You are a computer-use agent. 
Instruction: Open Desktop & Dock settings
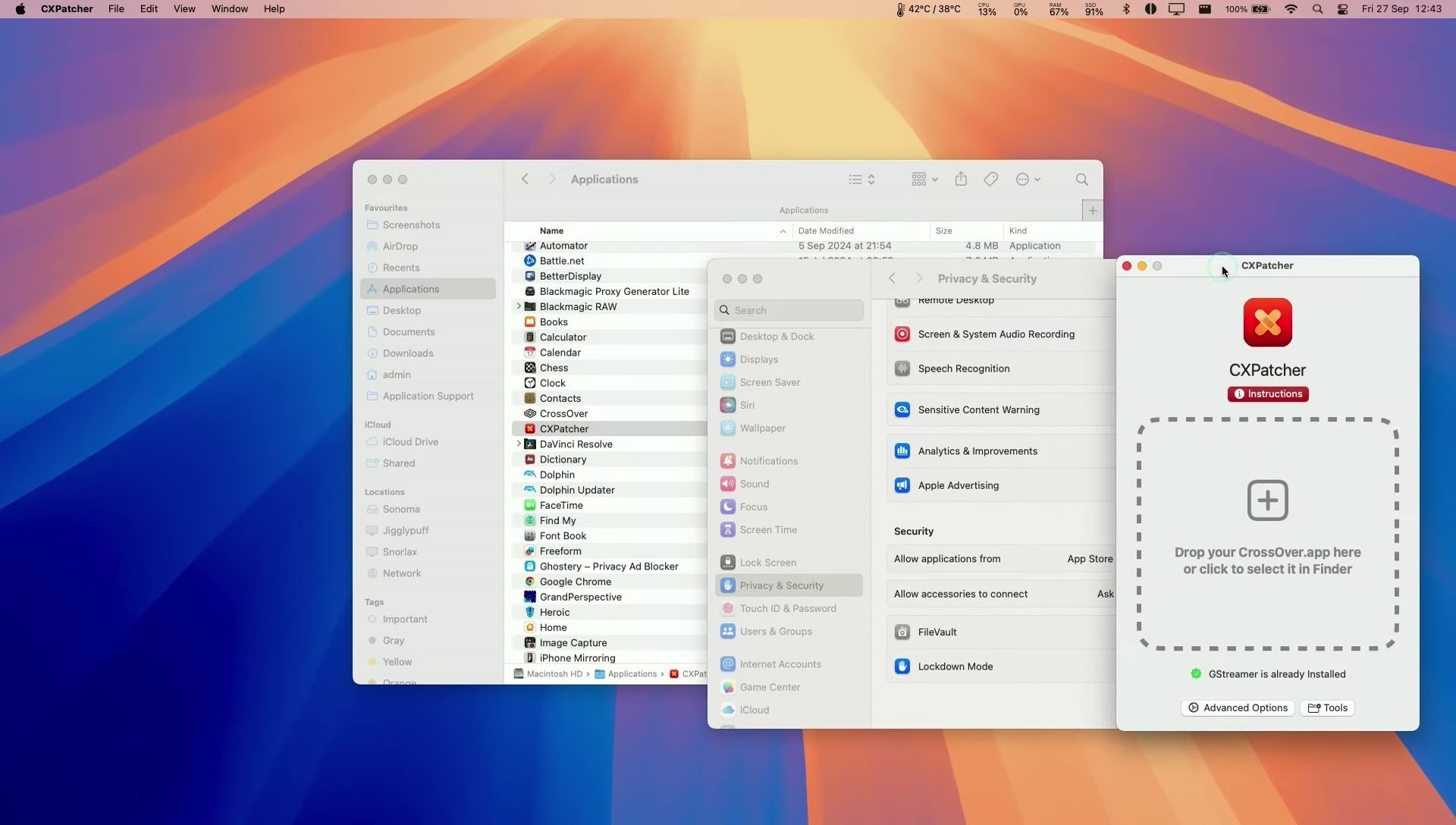point(789,337)
